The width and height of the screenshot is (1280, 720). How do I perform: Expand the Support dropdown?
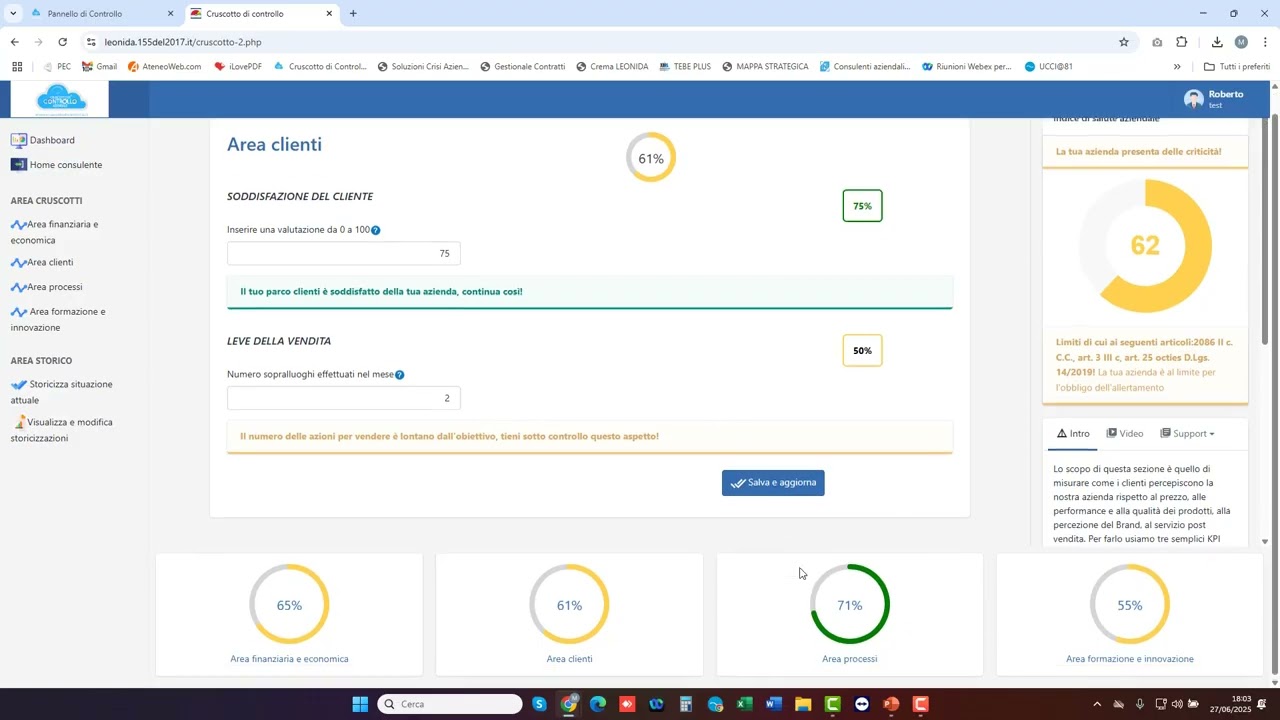pyautogui.click(x=1188, y=434)
